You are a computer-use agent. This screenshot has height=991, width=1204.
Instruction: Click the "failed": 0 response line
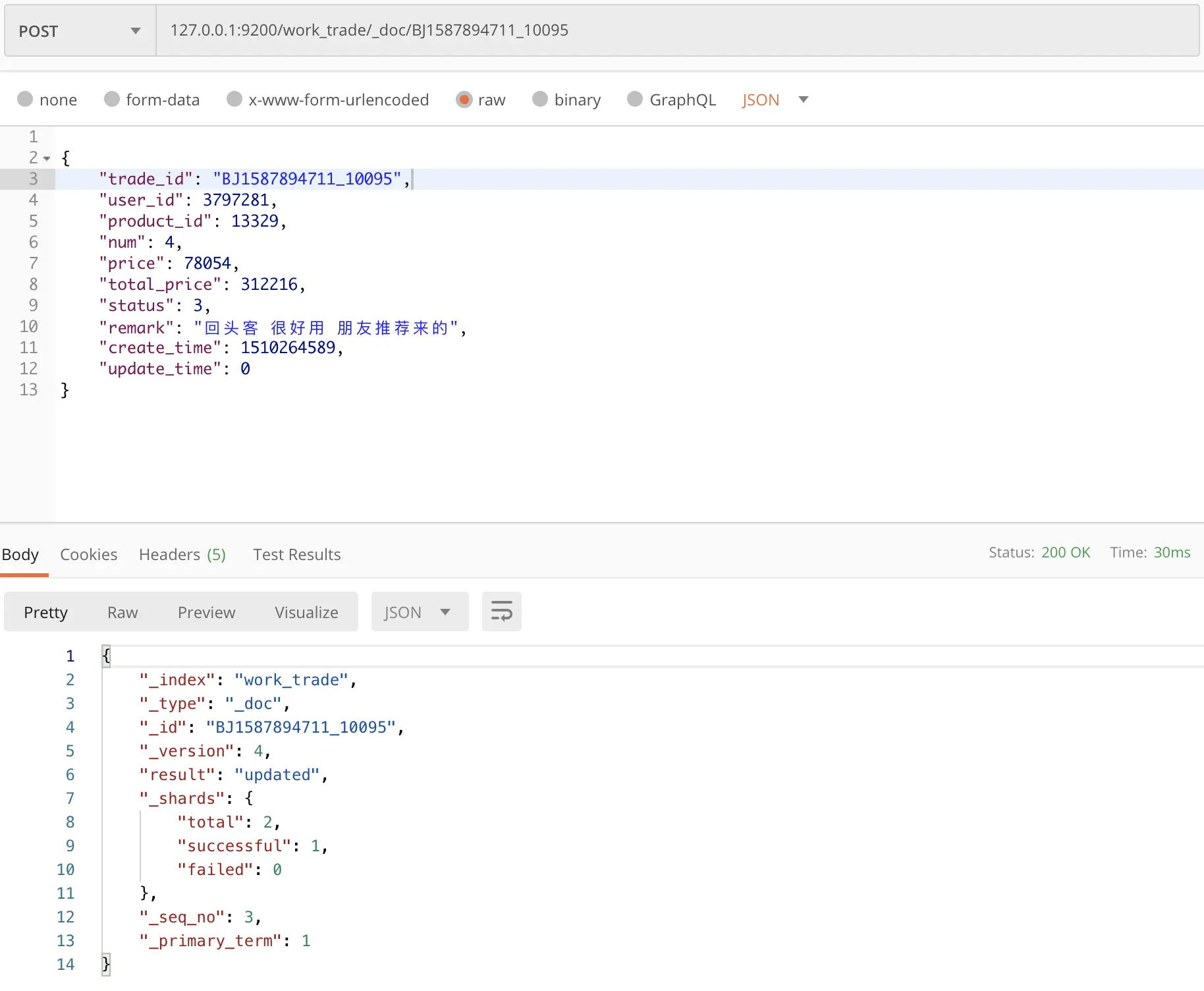pos(230,870)
